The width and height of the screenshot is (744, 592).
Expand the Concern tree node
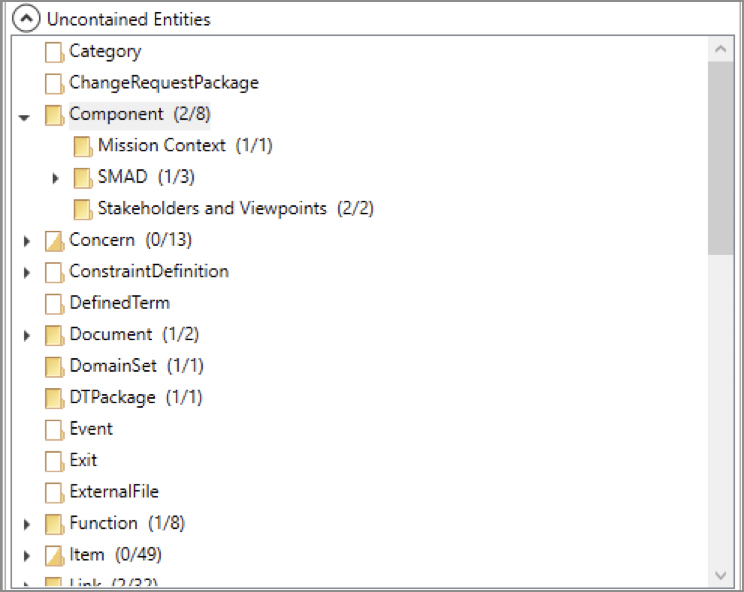(27, 241)
